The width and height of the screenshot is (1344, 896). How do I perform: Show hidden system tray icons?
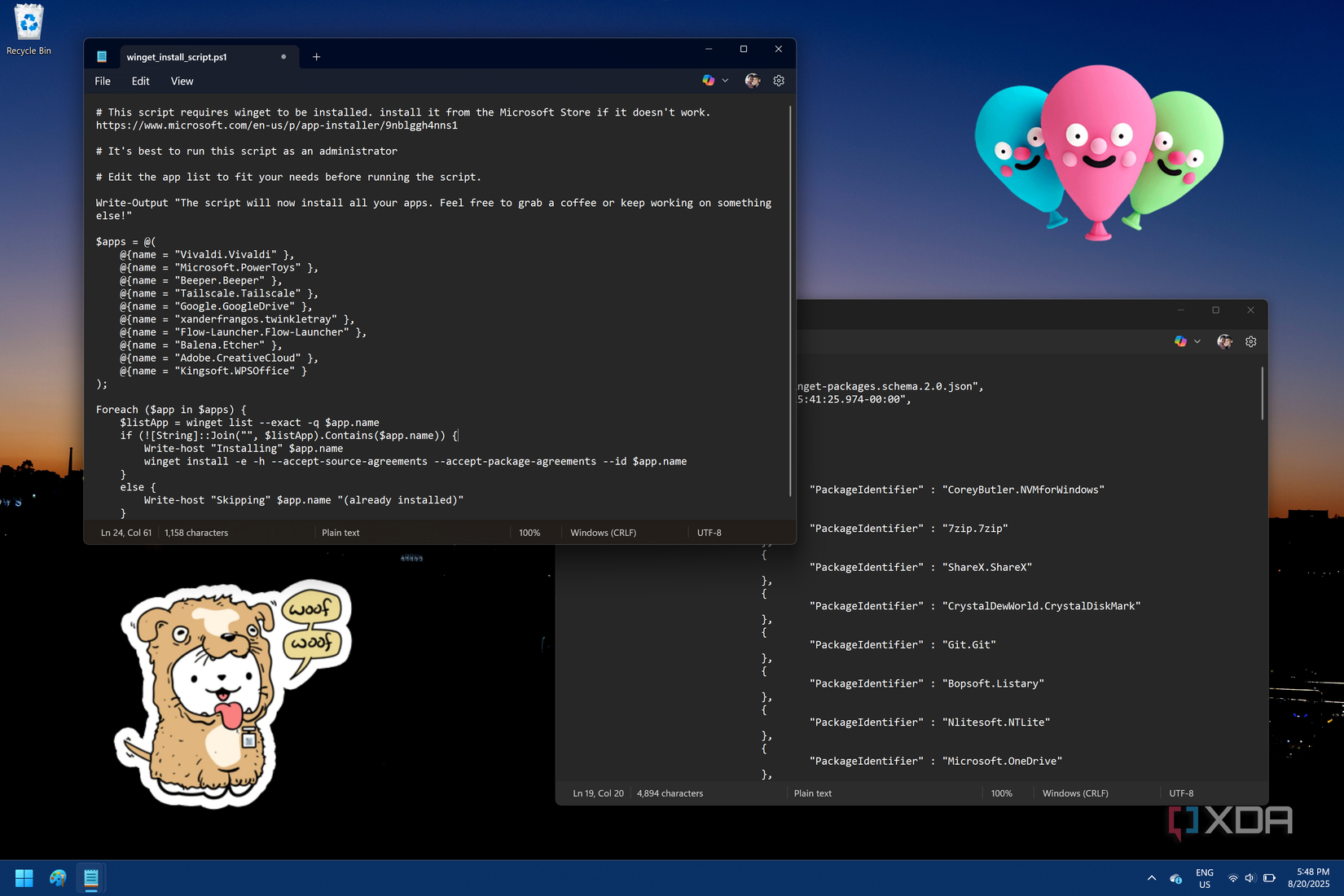click(1151, 878)
